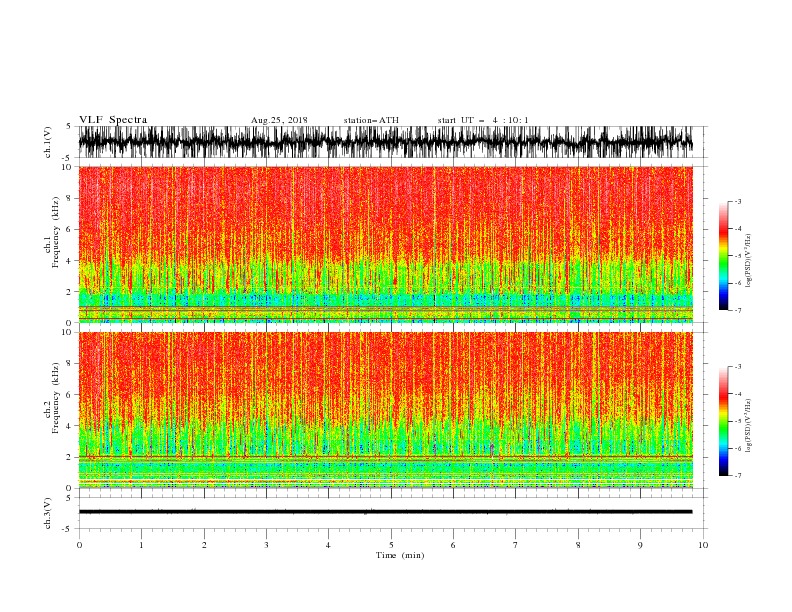Select the "Time (min)" axis label
Viewport: 792px width, 612px height.
(400, 555)
